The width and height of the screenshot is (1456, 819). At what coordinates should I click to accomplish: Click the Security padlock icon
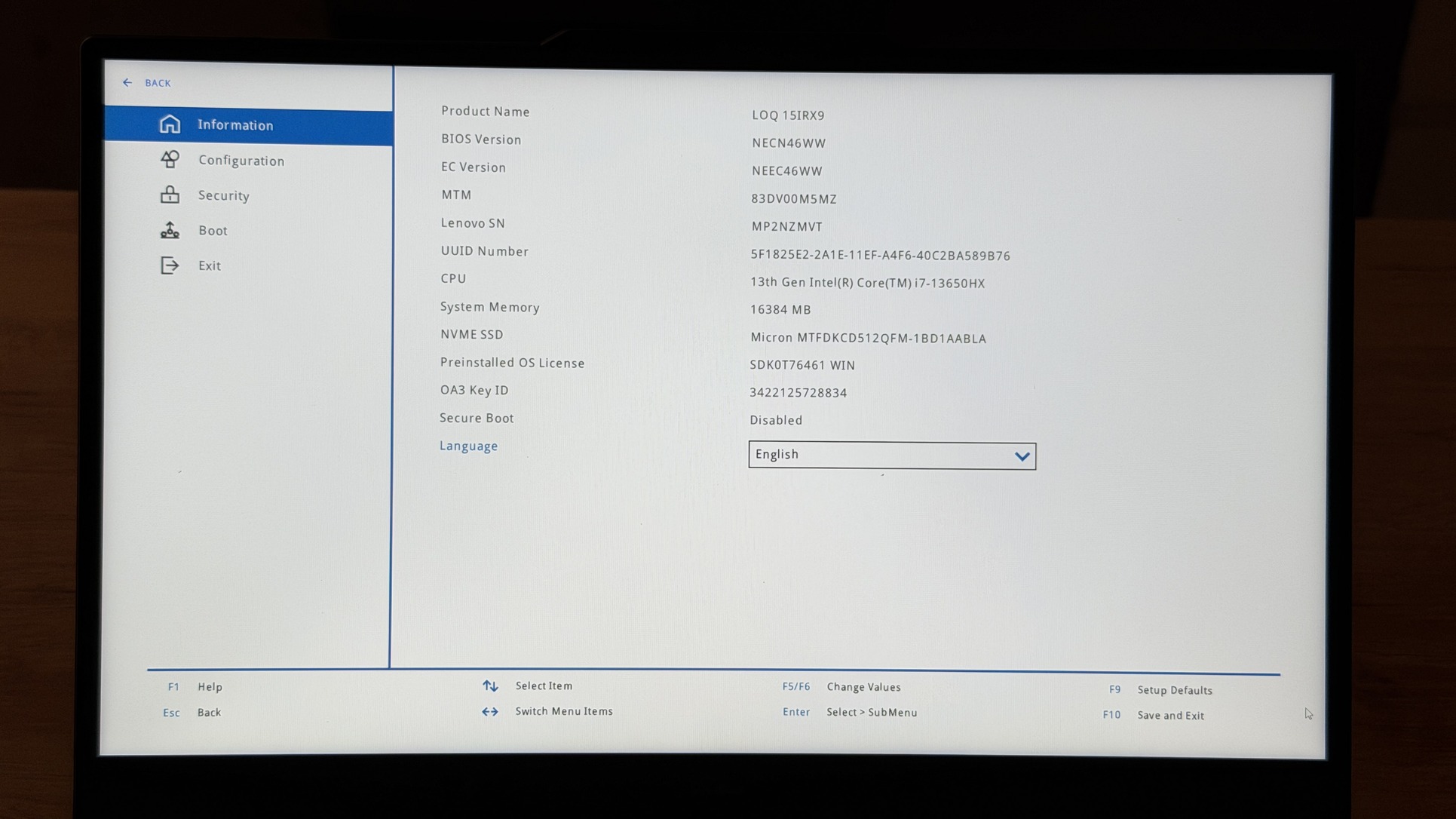(170, 195)
